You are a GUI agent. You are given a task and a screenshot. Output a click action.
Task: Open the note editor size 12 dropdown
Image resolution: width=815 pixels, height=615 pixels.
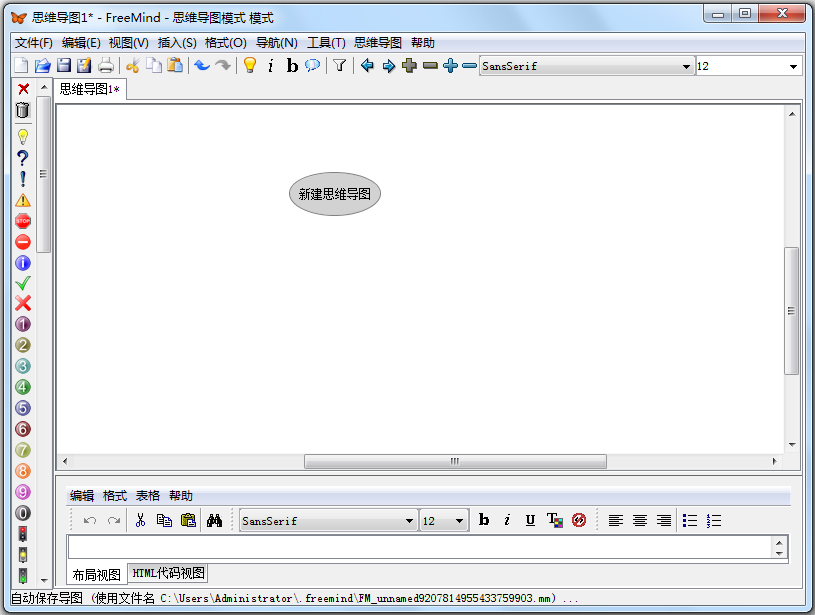pyautogui.click(x=443, y=521)
